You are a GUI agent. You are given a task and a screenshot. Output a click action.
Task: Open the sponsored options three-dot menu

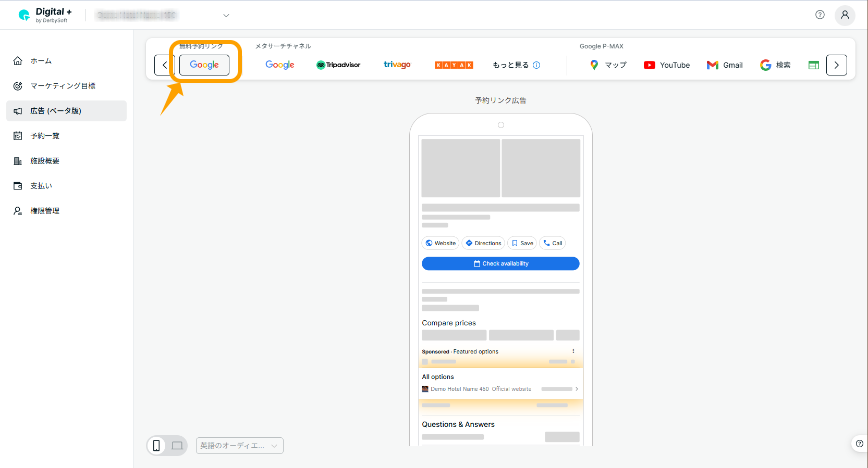tap(573, 351)
